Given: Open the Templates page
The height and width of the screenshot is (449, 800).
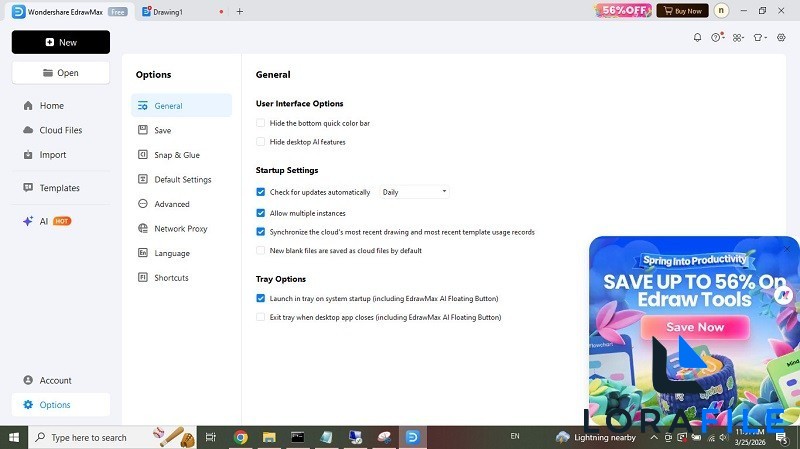Looking at the screenshot, I should [61, 188].
